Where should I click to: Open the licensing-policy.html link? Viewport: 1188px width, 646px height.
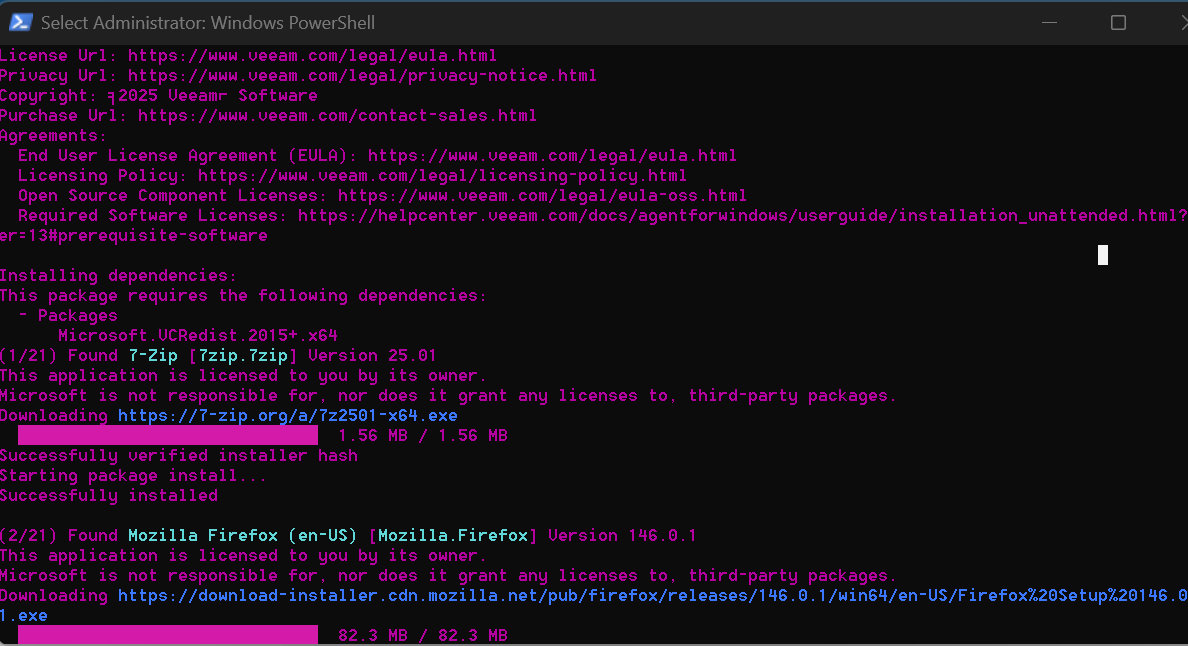pos(442,176)
